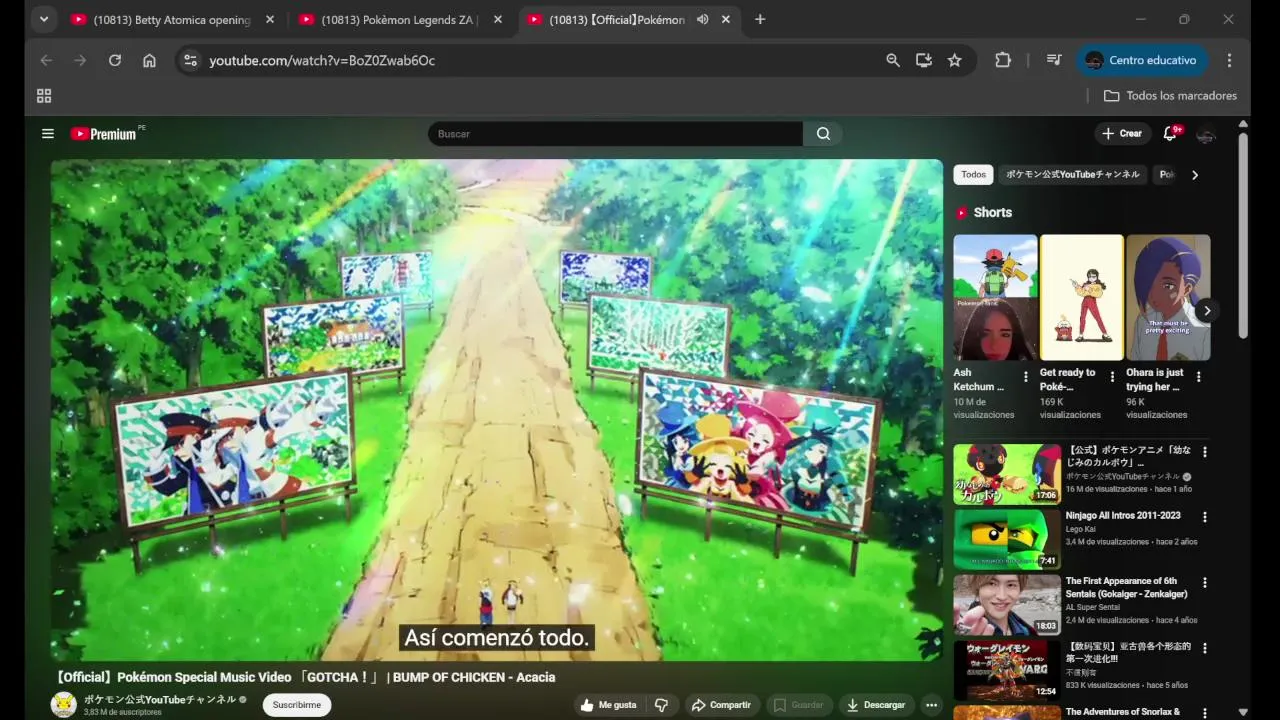This screenshot has height=720, width=1280.
Task: Open more actions three-dot button under video
Action: pos(932,705)
